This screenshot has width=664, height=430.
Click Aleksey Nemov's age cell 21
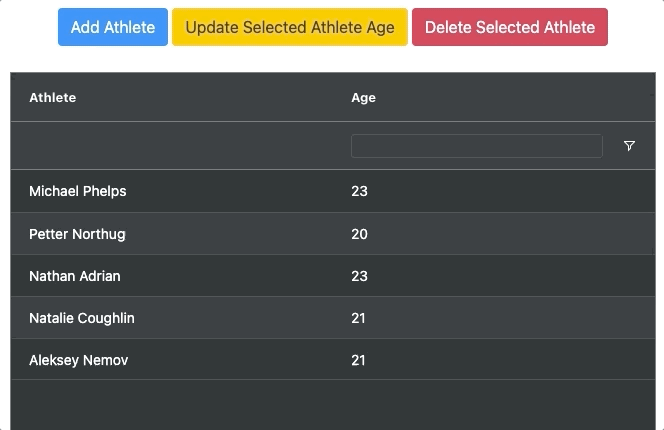[x=359, y=360]
